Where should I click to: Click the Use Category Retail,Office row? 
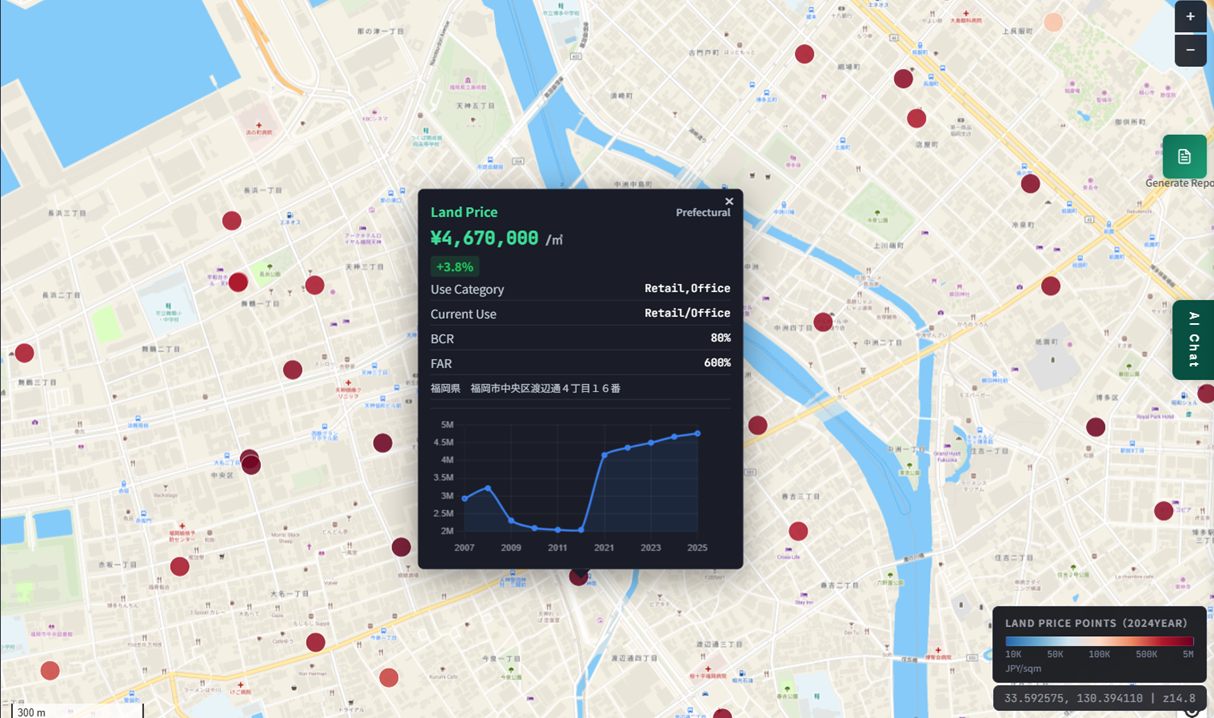click(580, 289)
